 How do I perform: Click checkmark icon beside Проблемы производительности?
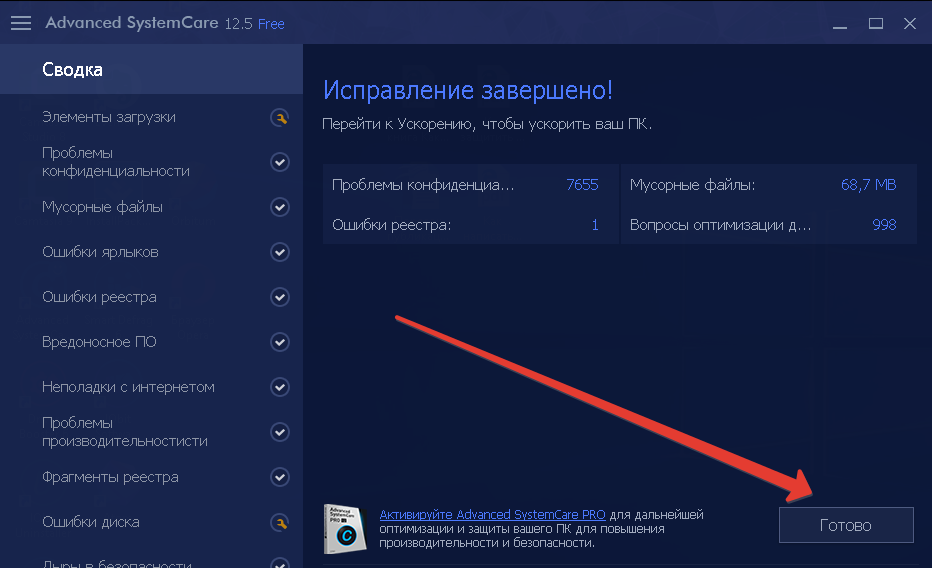click(x=280, y=432)
